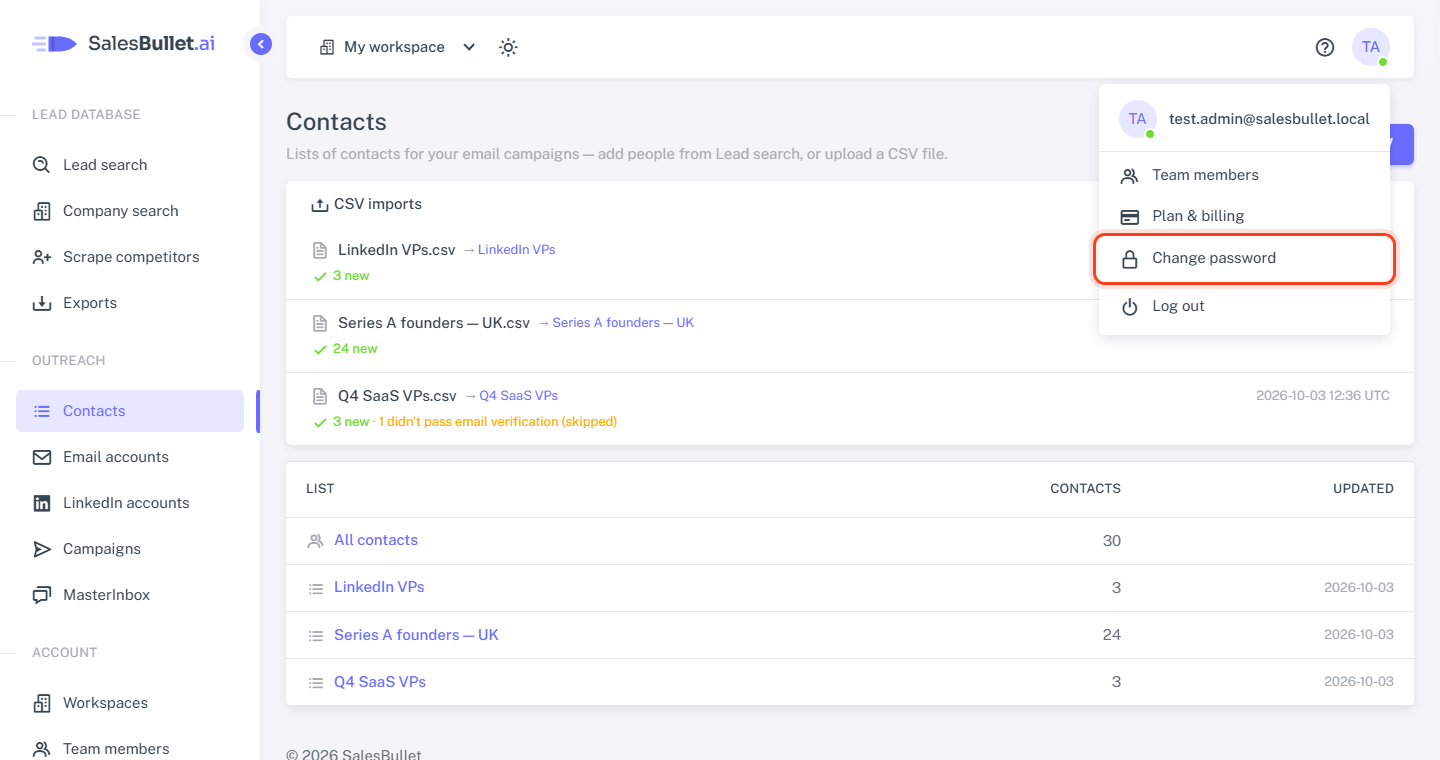This screenshot has width=1440, height=760.
Task: Click Q4 SaaS VPs.csv file name
Action: [397, 396]
